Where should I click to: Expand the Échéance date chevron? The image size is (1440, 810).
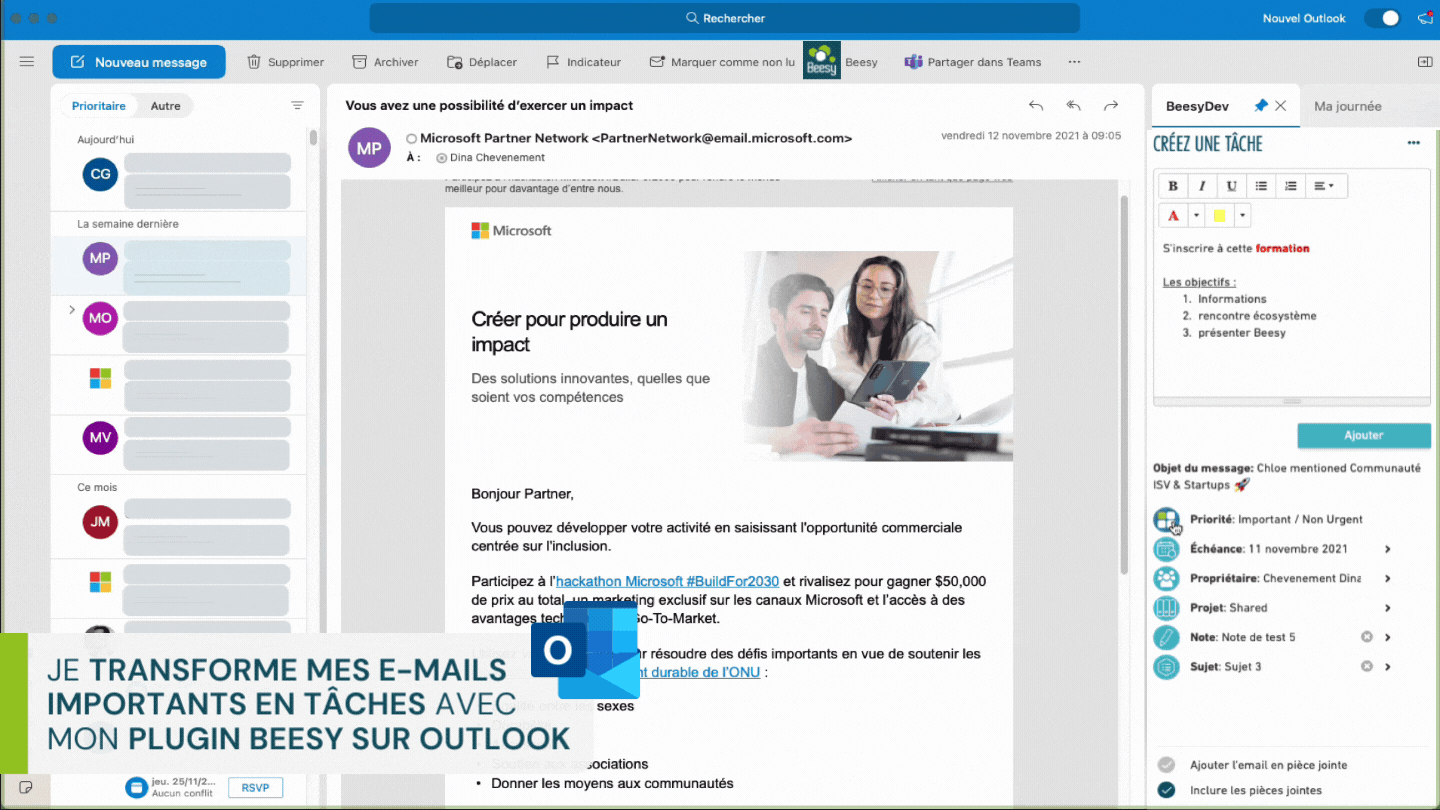point(1388,549)
